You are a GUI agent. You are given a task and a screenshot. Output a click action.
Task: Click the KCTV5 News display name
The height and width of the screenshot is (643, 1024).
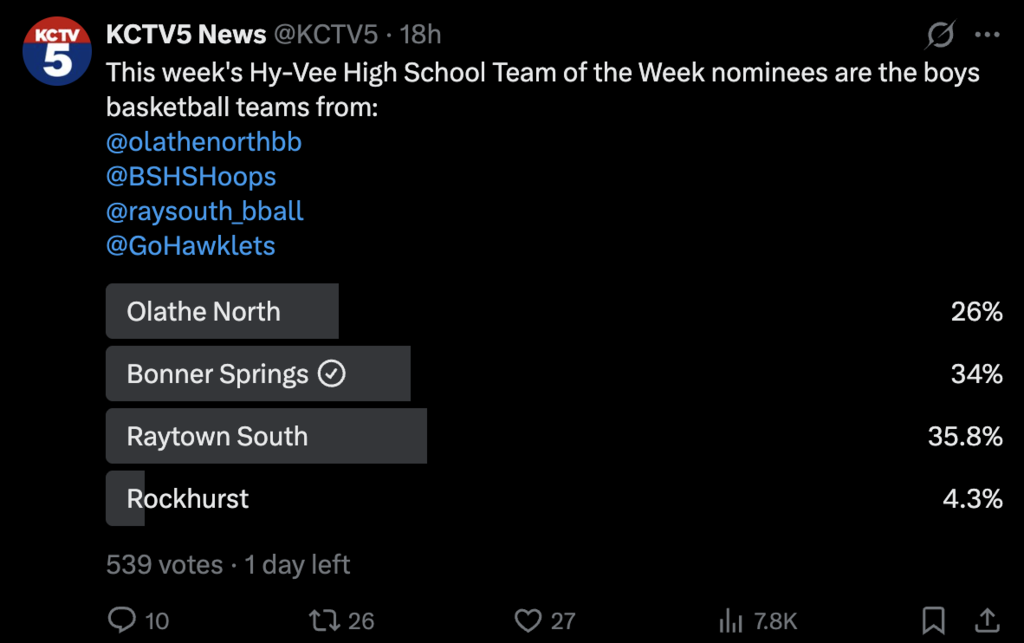tap(186, 35)
